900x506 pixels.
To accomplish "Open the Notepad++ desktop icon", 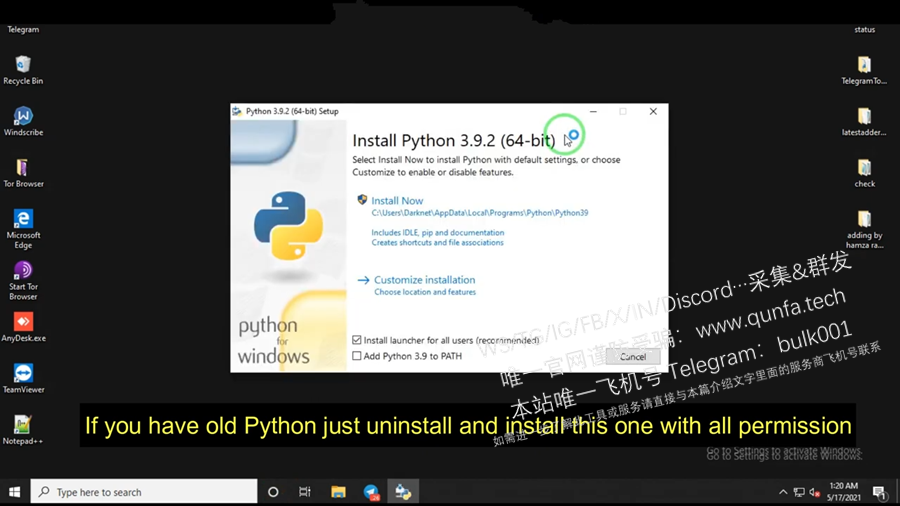I will pyautogui.click(x=23, y=430).
